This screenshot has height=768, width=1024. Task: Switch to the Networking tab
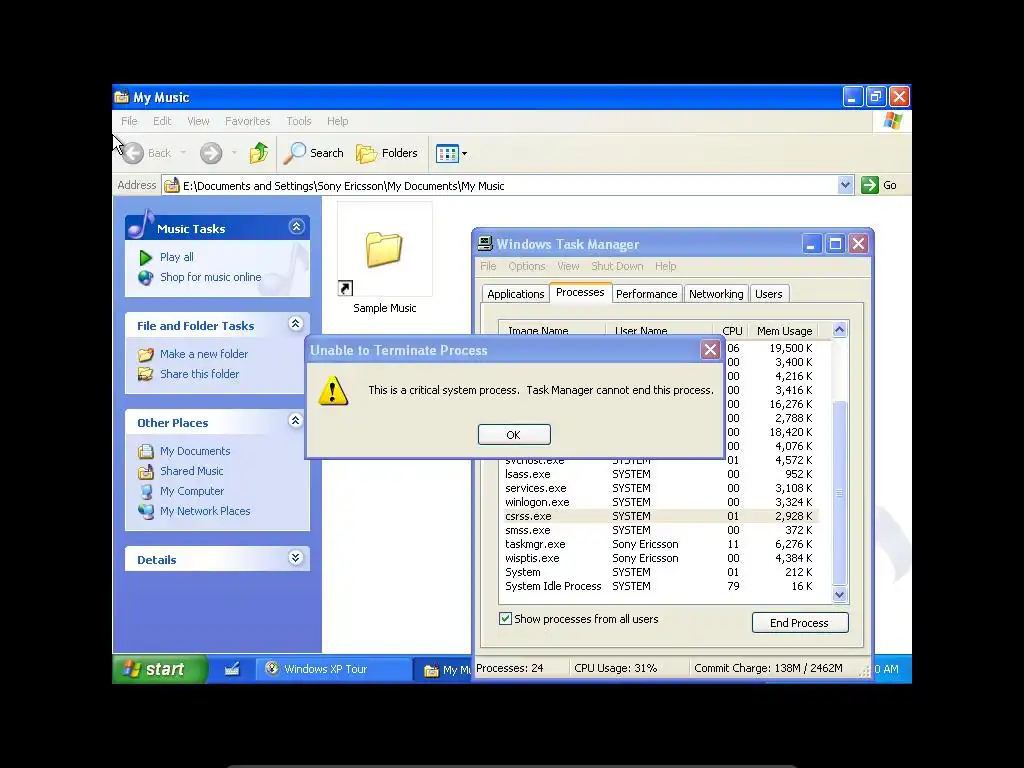(716, 294)
